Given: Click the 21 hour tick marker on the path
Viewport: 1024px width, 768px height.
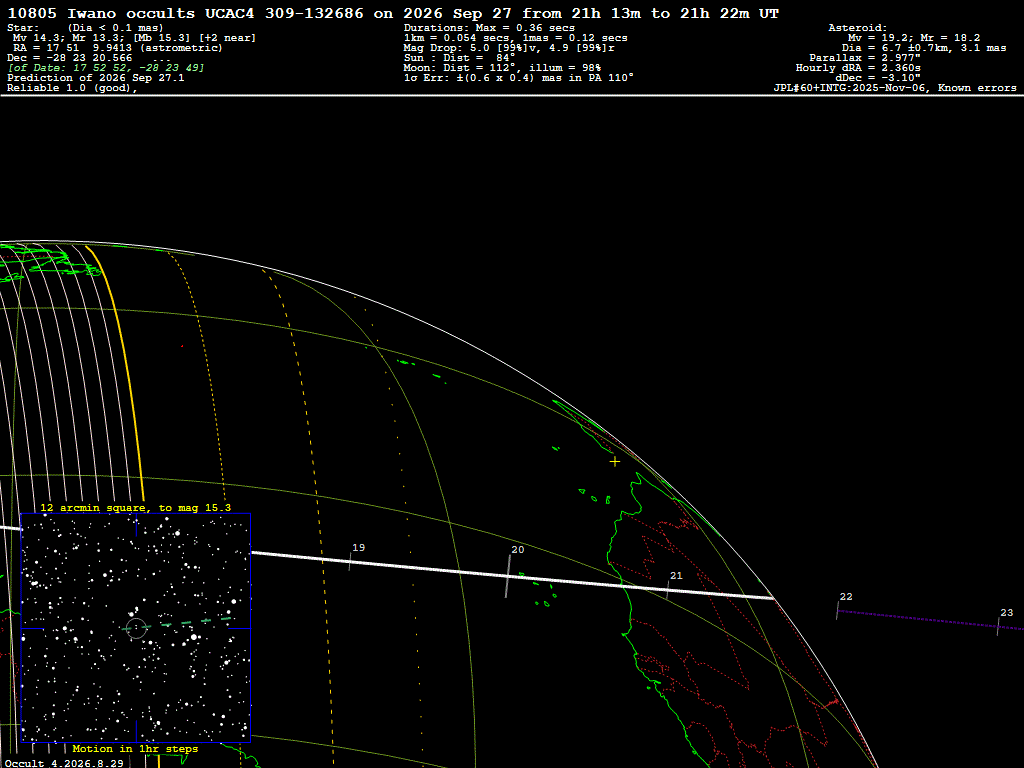Looking at the screenshot, I should 667,589.
